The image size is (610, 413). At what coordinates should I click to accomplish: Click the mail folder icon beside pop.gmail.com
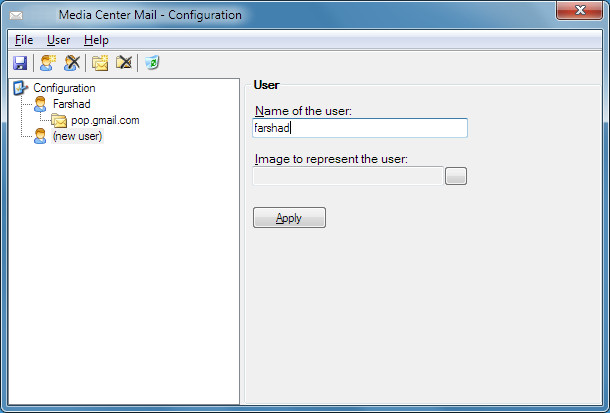[59, 121]
